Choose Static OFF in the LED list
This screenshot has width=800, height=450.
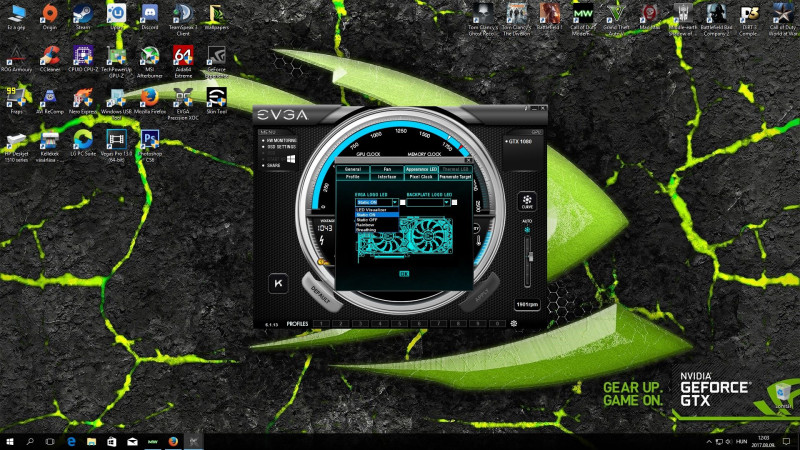tap(377, 220)
